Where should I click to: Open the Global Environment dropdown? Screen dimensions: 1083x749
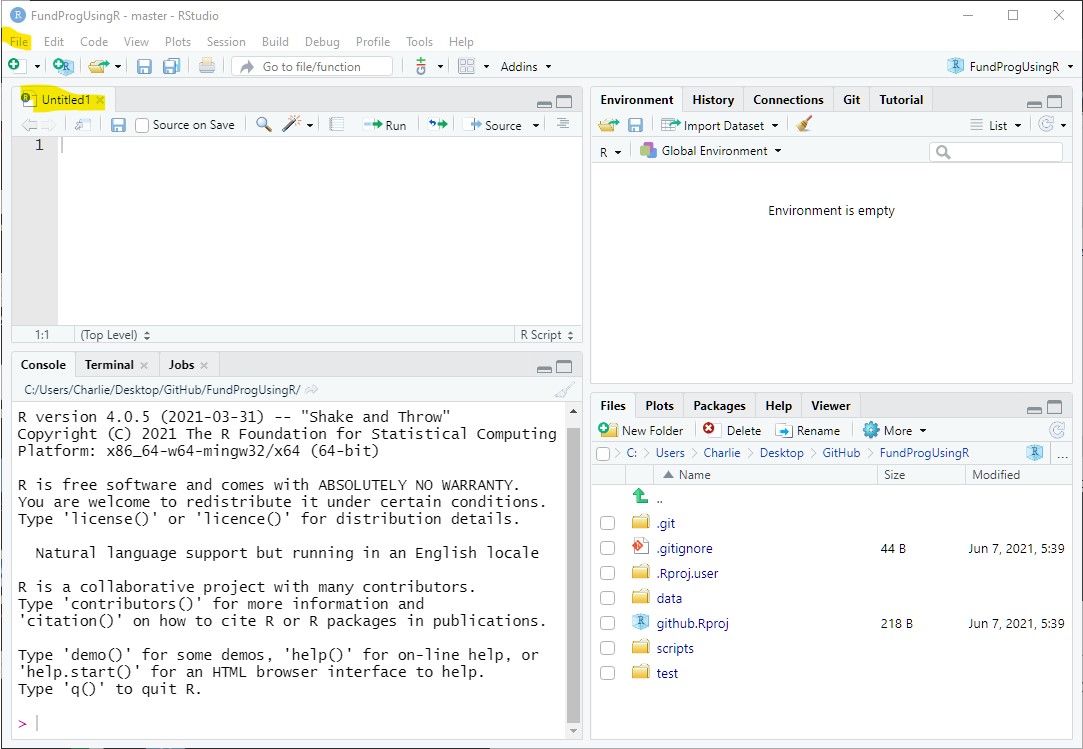[x=711, y=151]
